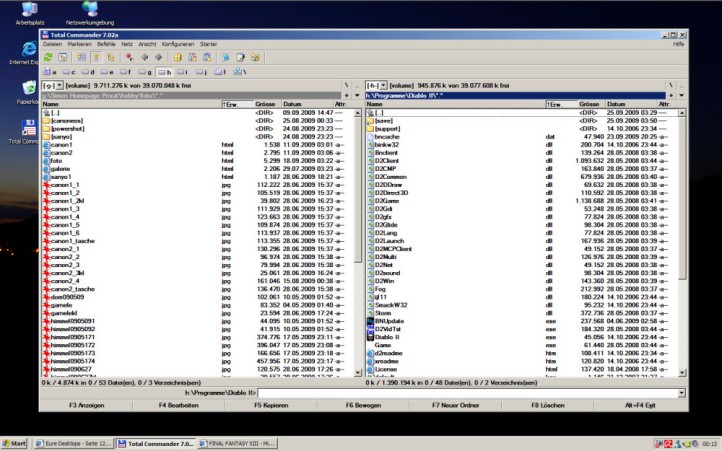Image resolution: width=722 pixels, height=451 pixels.
Task: Switch to drive d button
Action: pyautogui.click(x=88, y=72)
